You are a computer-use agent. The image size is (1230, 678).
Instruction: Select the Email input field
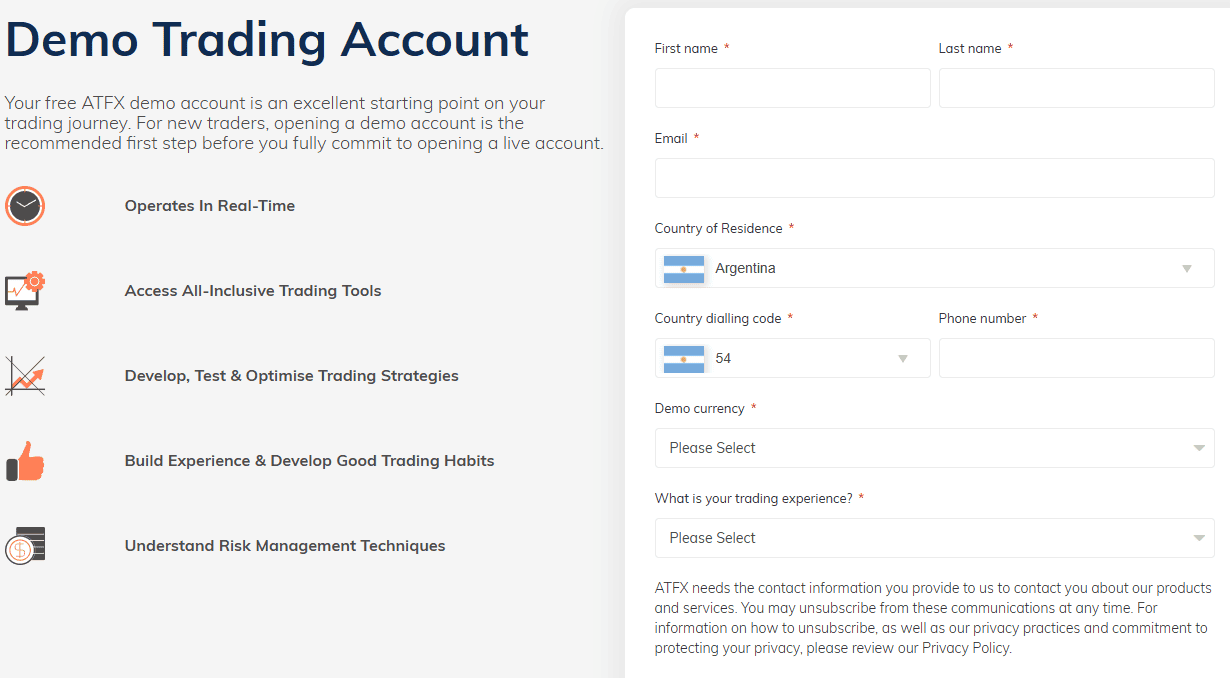coord(934,178)
